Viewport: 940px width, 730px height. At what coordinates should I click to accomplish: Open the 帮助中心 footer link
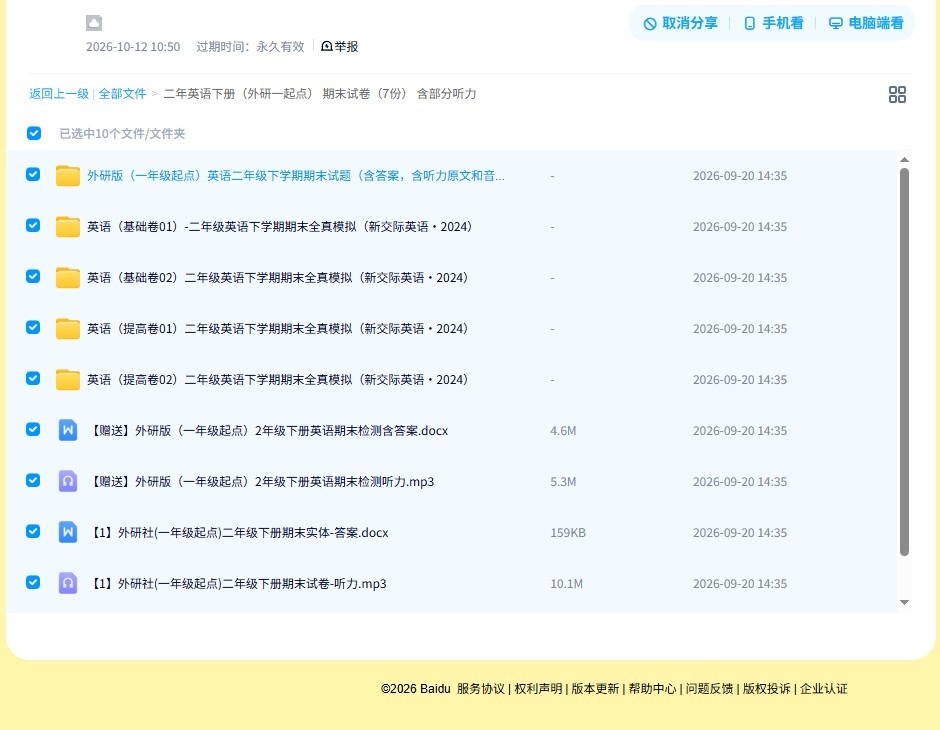coord(652,689)
